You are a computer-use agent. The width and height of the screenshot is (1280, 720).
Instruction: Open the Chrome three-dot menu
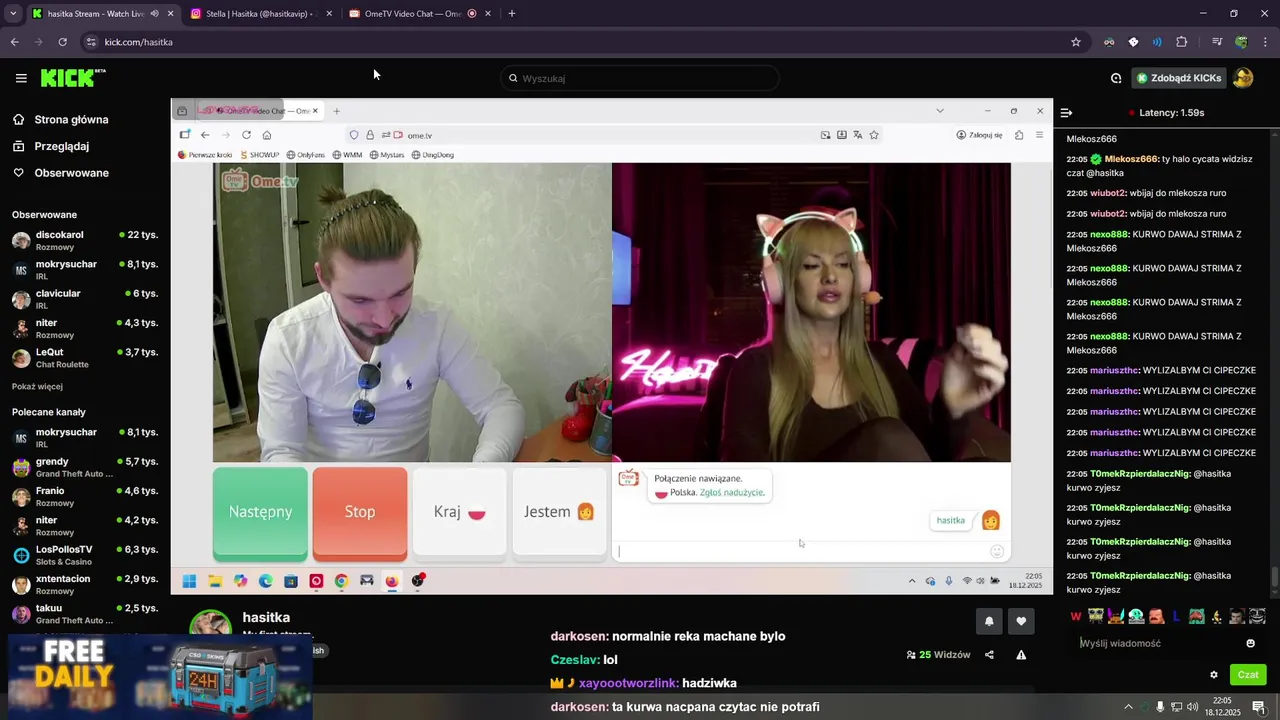pyautogui.click(x=1265, y=42)
